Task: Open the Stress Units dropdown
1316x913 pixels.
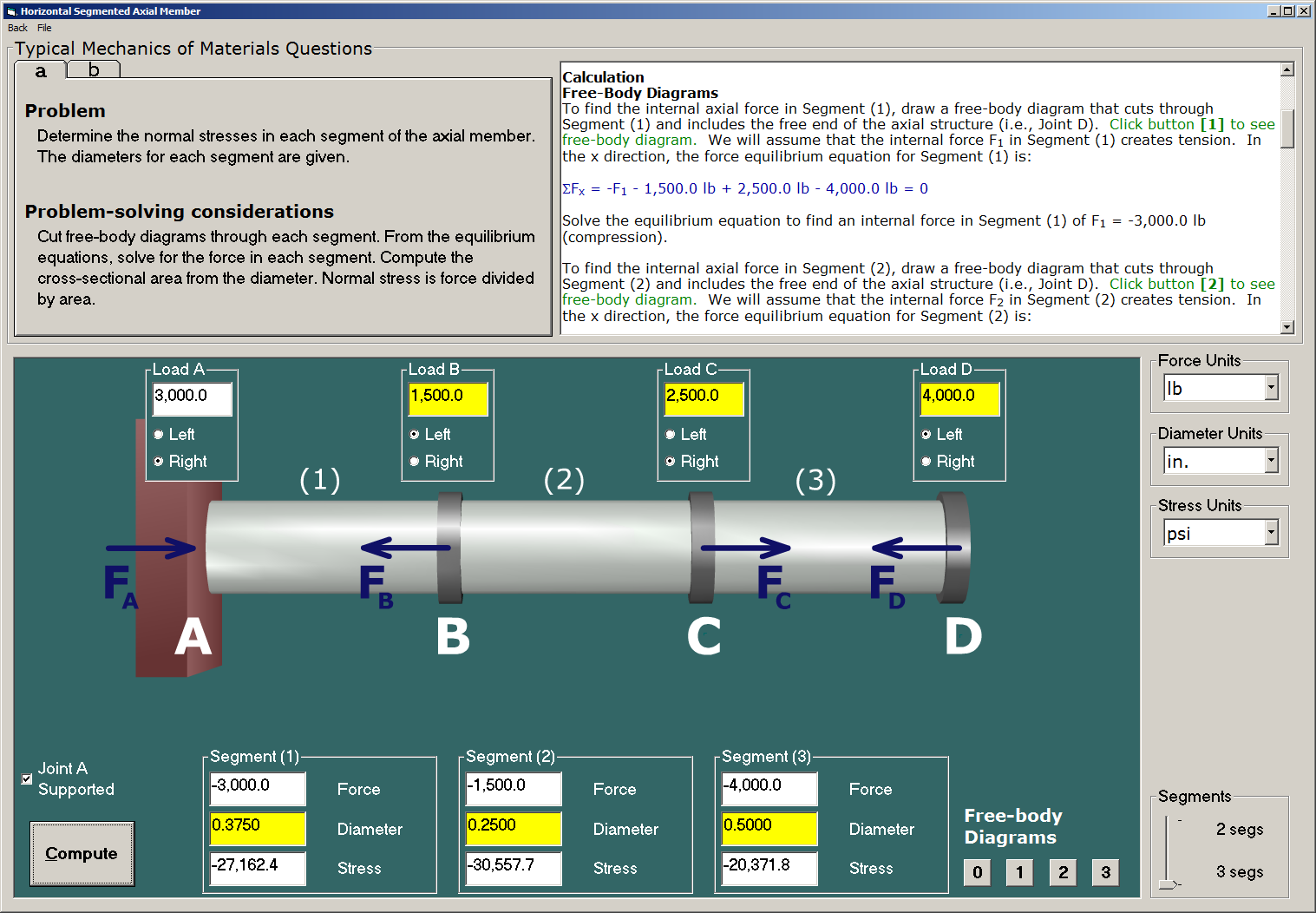Action: tap(1272, 532)
